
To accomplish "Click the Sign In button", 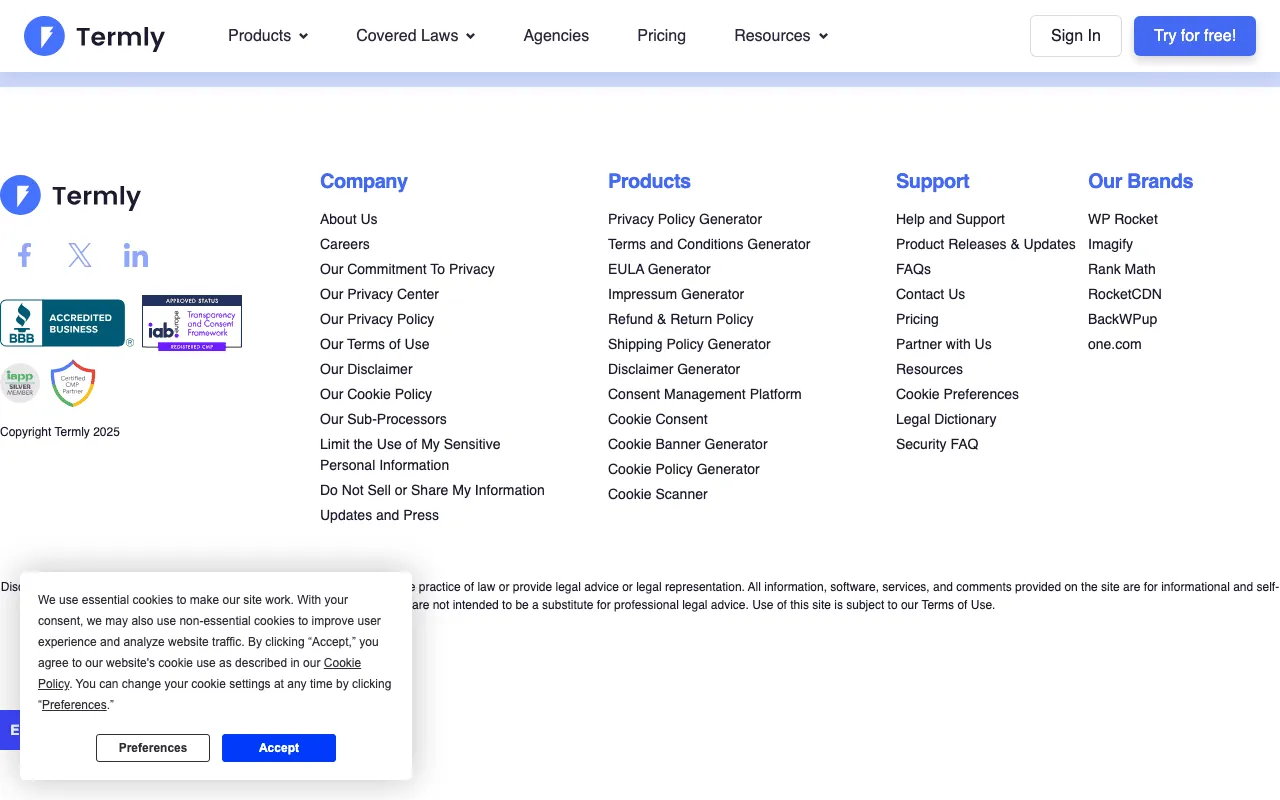I will point(1075,35).
